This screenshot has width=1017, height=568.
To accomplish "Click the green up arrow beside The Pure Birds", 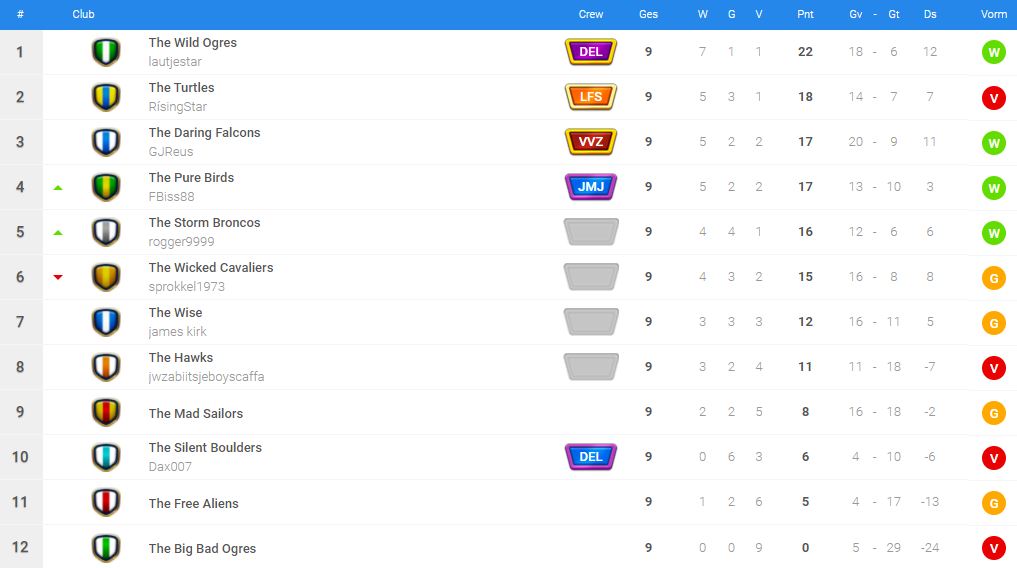I will (58, 187).
